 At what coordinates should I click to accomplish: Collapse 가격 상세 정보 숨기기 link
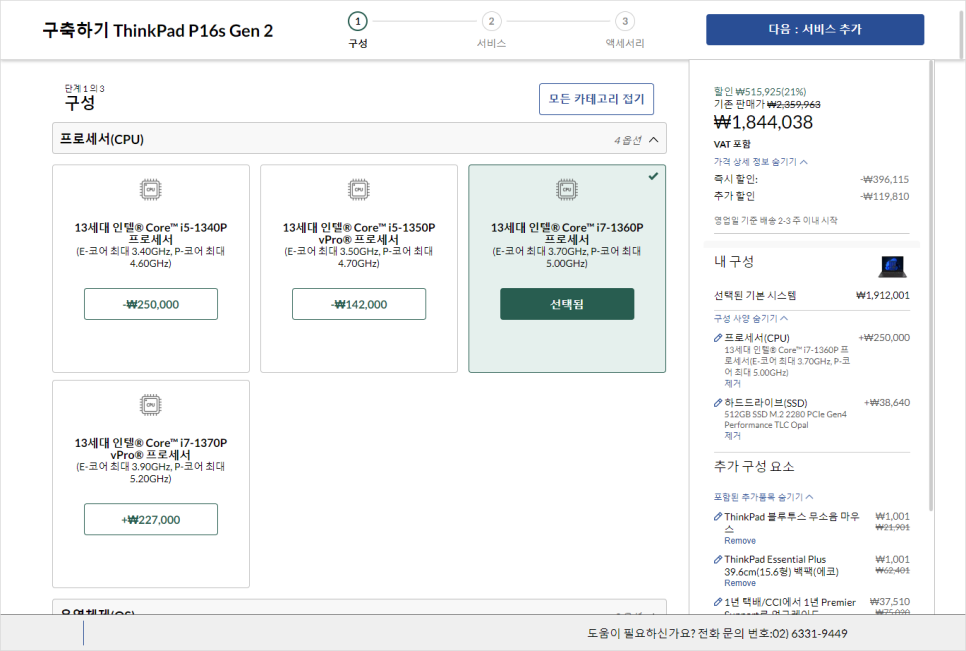point(760,162)
